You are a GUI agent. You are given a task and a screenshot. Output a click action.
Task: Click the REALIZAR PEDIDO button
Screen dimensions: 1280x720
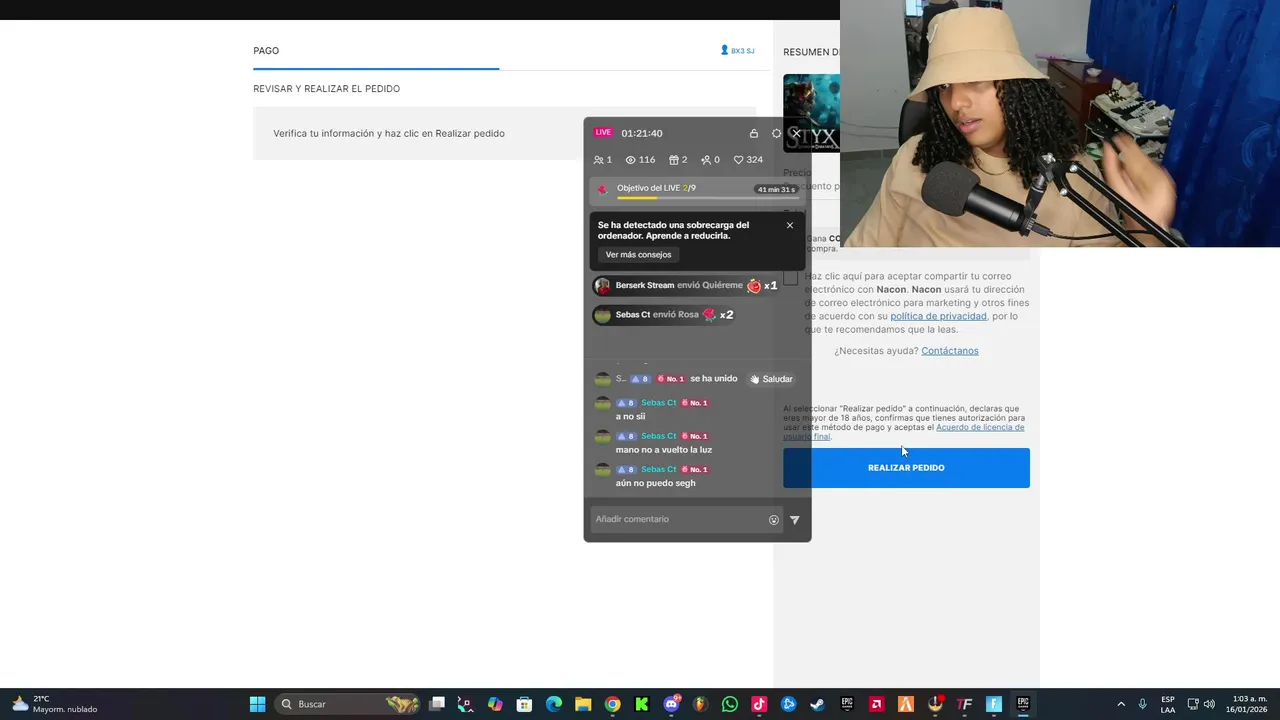click(906, 468)
